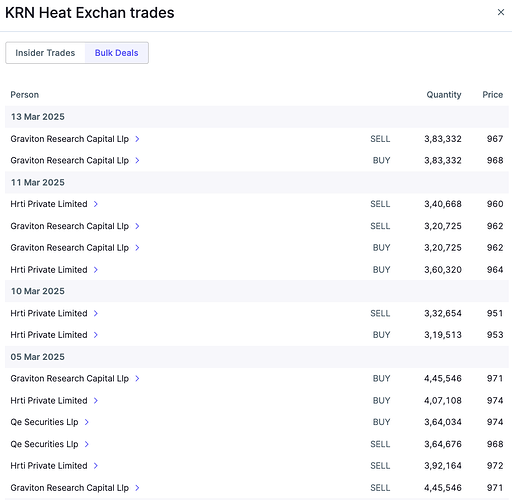512x500 pixels.
Task: Click quantity 3,83,332 in the SELL 967 row
Action: pyautogui.click(x=443, y=139)
